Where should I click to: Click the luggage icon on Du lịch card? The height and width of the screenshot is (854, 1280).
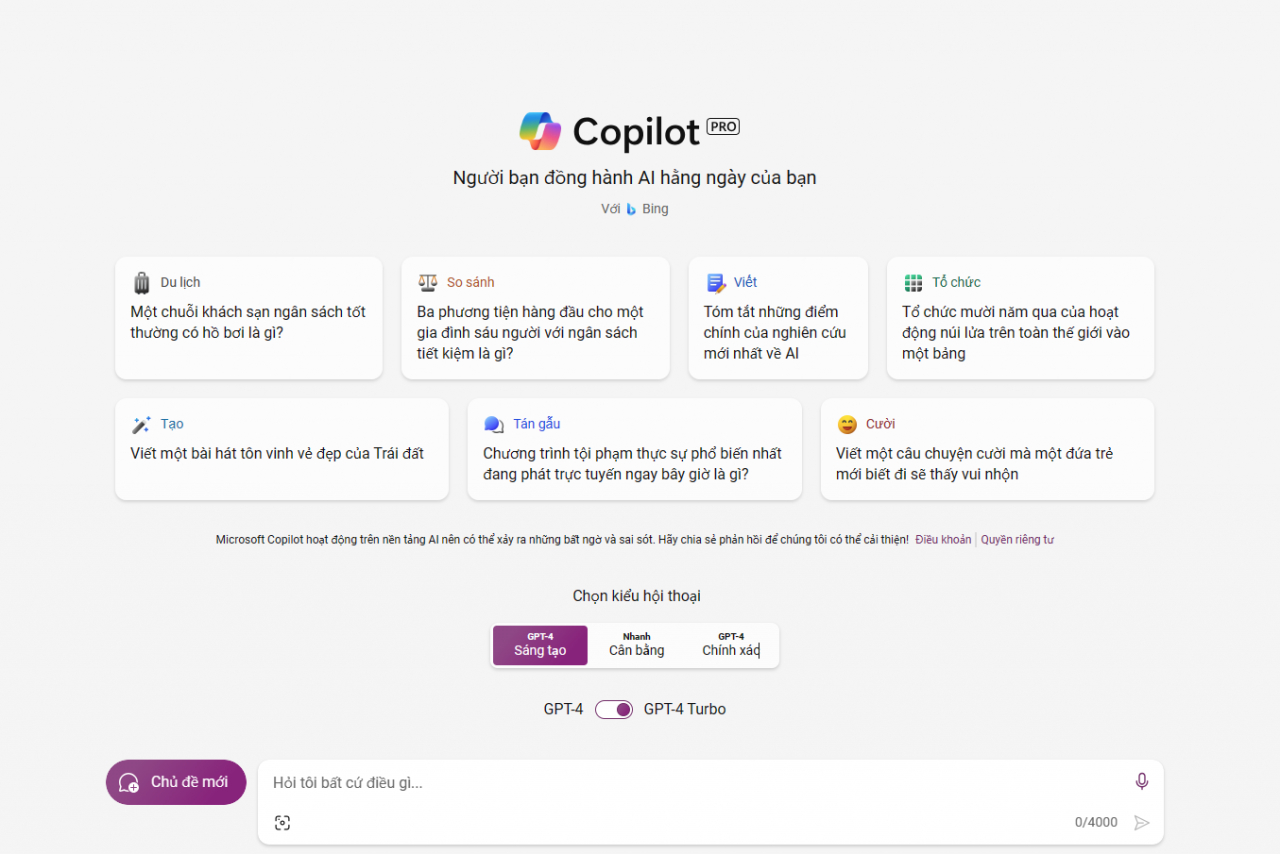(x=141, y=282)
